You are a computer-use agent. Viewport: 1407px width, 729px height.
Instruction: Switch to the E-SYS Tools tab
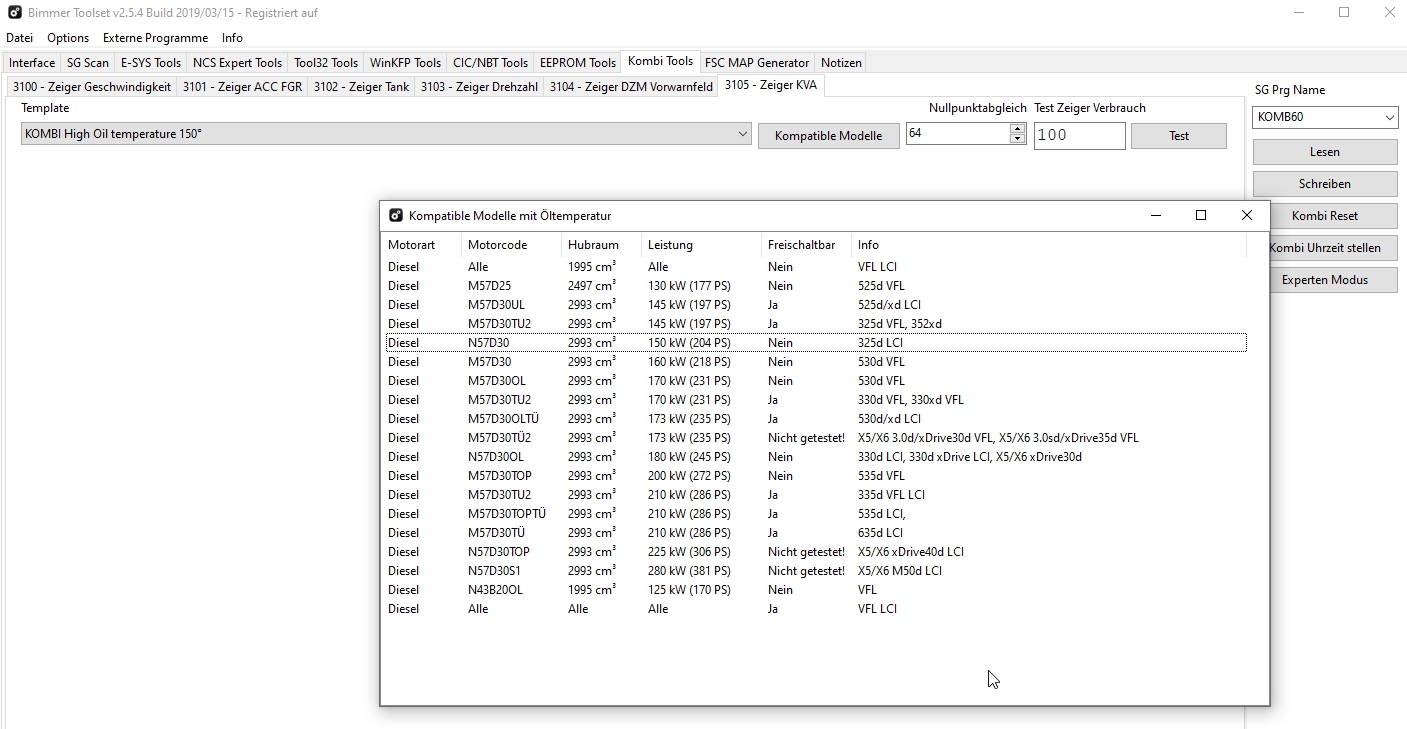151,63
